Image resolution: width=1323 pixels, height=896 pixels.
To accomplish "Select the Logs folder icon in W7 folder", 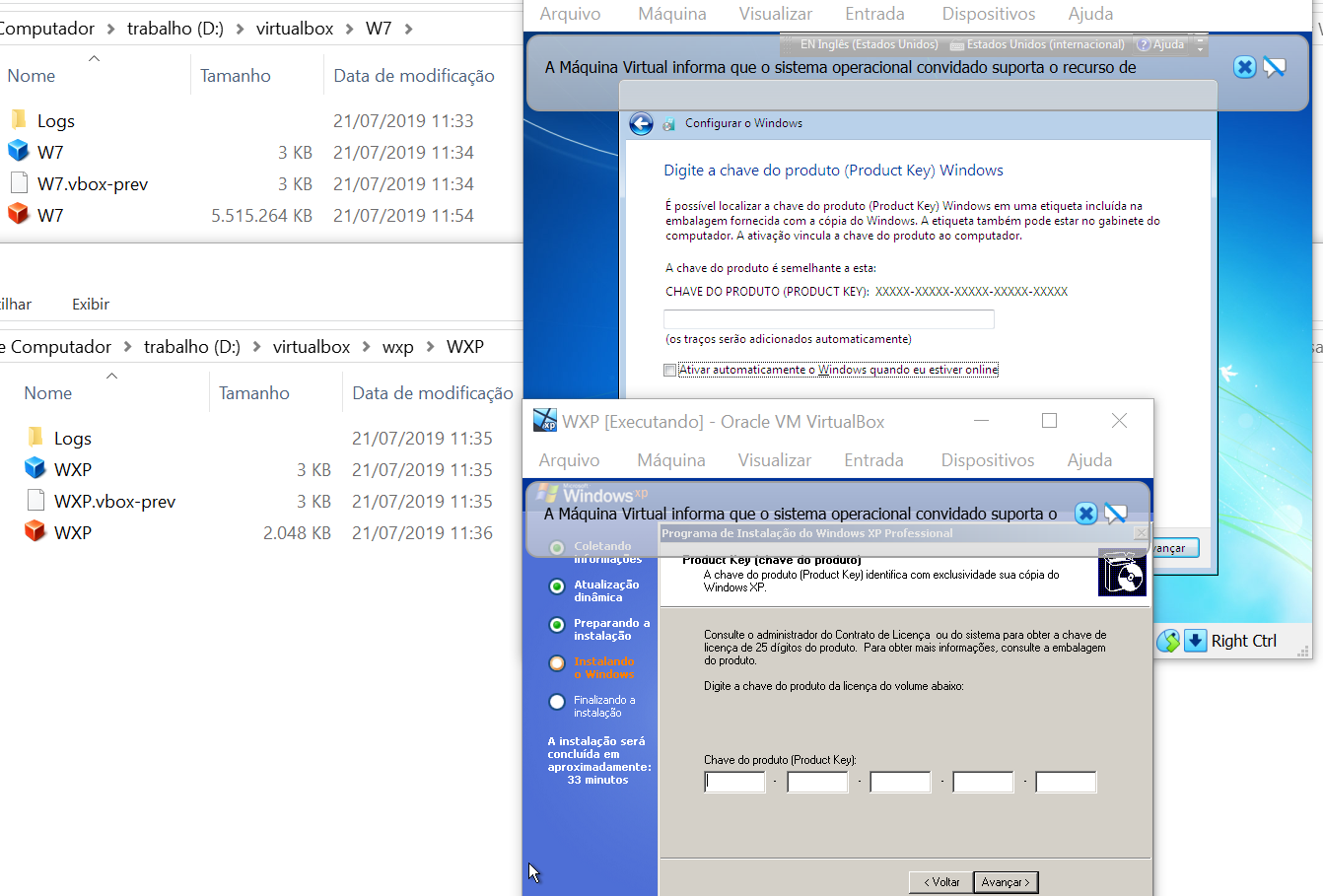I will (x=19, y=120).
